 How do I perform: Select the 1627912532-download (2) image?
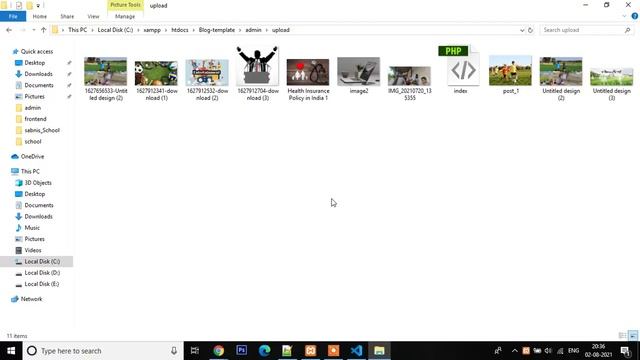pos(207,80)
